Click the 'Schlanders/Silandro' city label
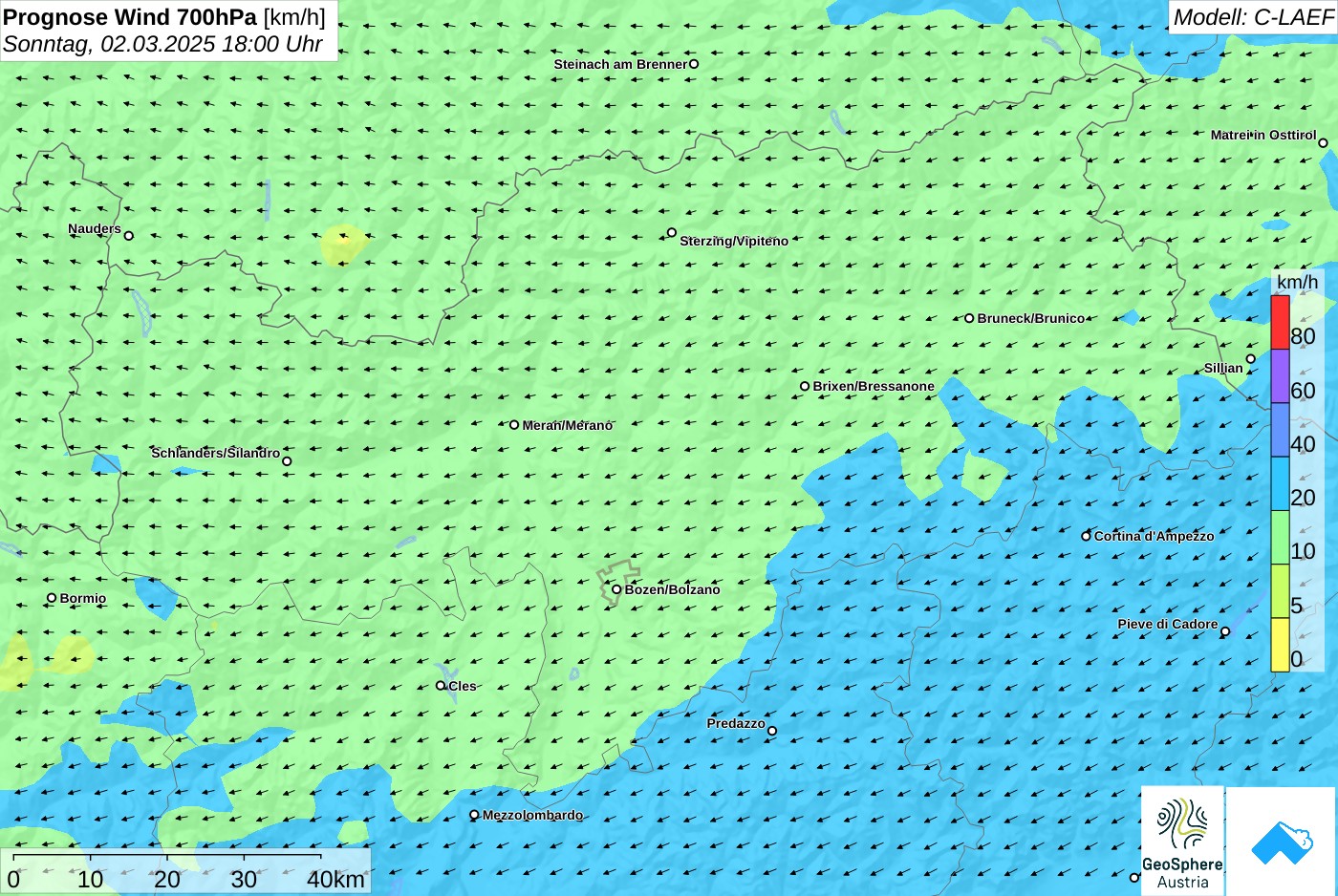Image resolution: width=1338 pixels, height=896 pixels. [216, 453]
